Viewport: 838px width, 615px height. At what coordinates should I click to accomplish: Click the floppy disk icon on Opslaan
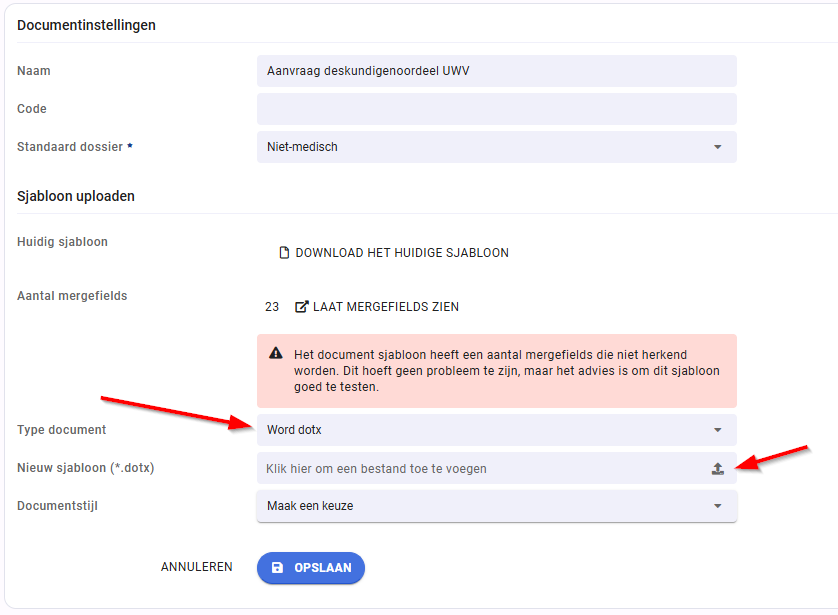point(277,567)
